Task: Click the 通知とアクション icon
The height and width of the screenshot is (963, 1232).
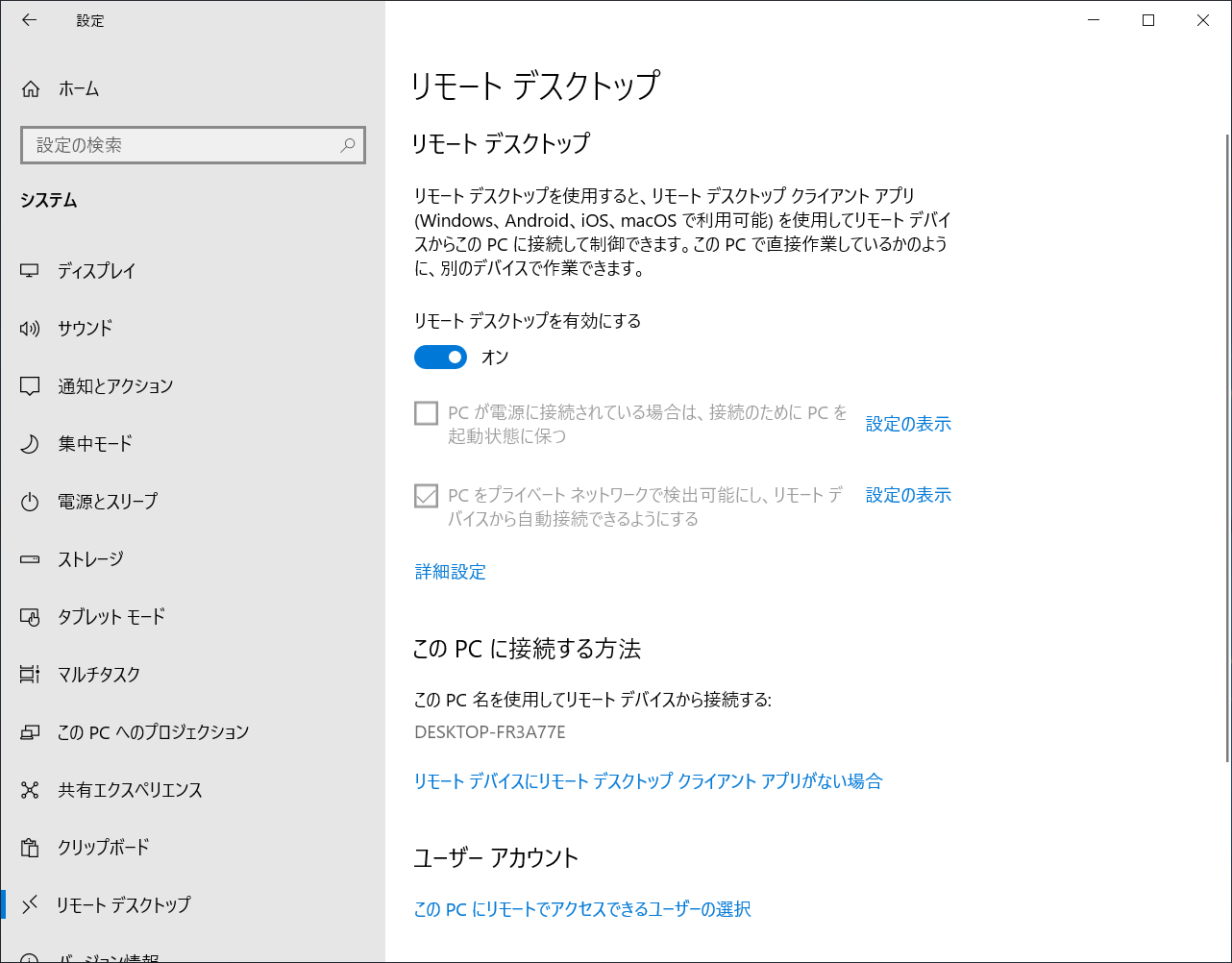Action: 30,385
